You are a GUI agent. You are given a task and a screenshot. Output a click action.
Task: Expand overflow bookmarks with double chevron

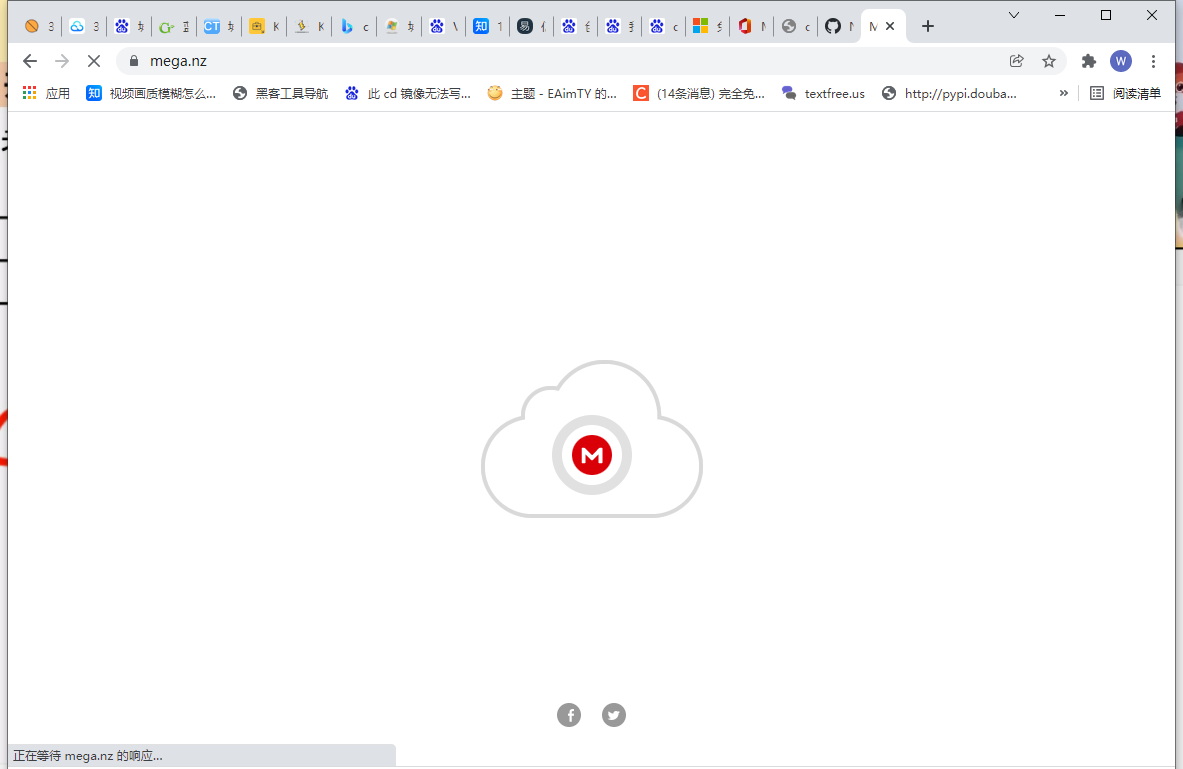click(x=1063, y=93)
